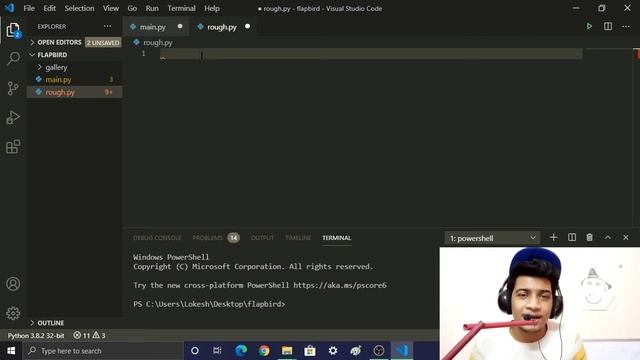Maximize the terminal panel size
The height and width of the screenshot is (360, 640).
[x=608, y=238]
